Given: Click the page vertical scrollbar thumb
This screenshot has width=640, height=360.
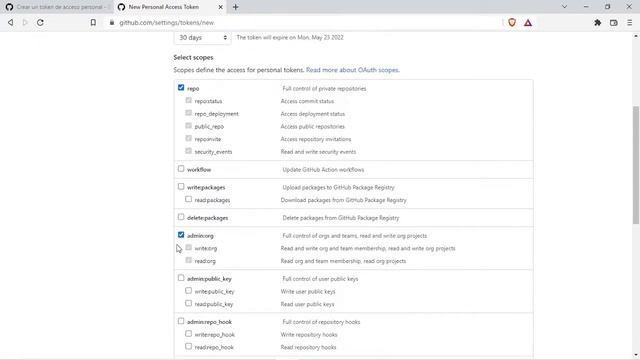Looking at the screenshot, I should point(636,165).
